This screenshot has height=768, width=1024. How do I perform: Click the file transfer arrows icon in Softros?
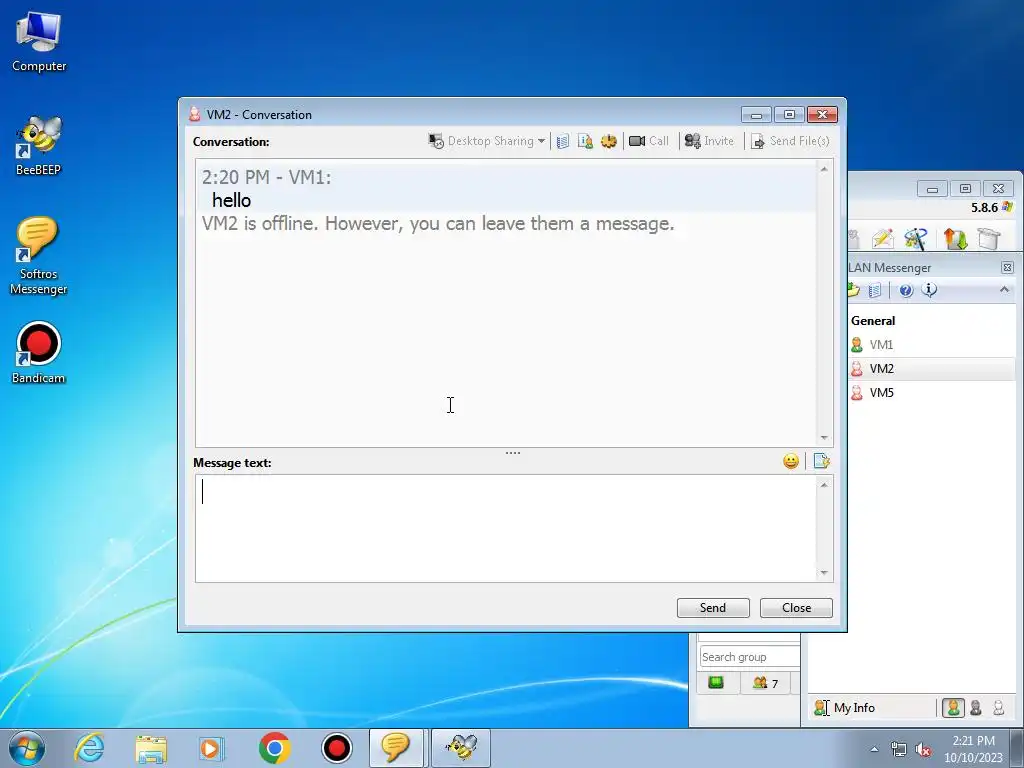(x=955, y=238)
